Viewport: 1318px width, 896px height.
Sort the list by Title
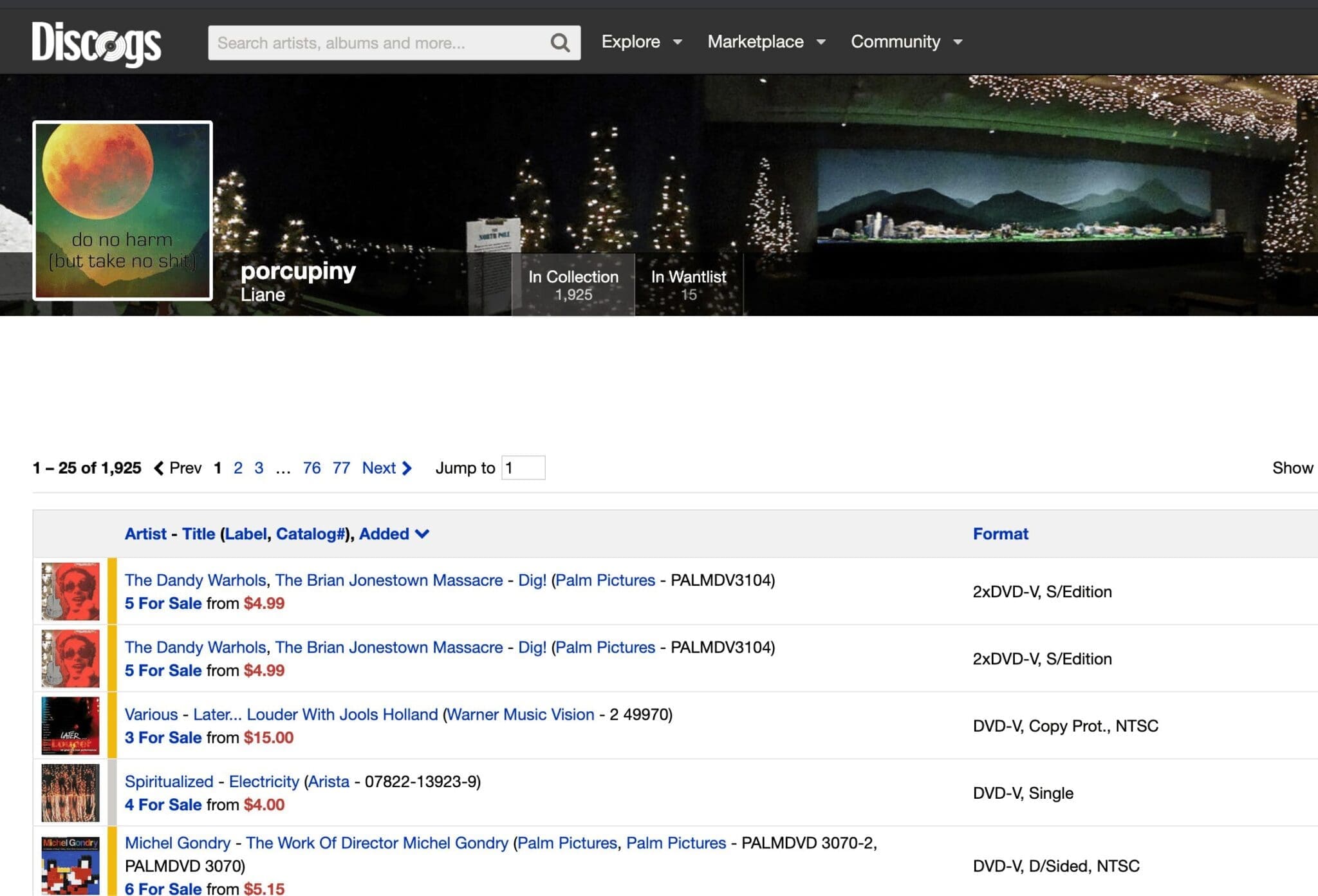(x=198, y=534)
